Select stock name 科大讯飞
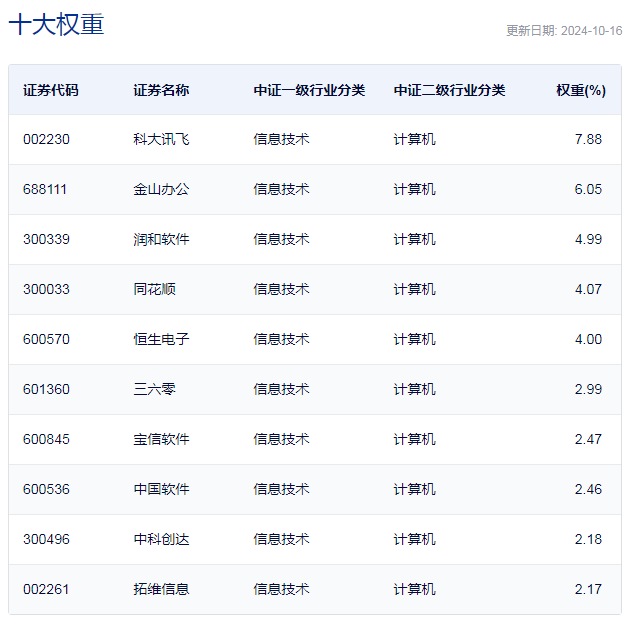 coord(161,139)
